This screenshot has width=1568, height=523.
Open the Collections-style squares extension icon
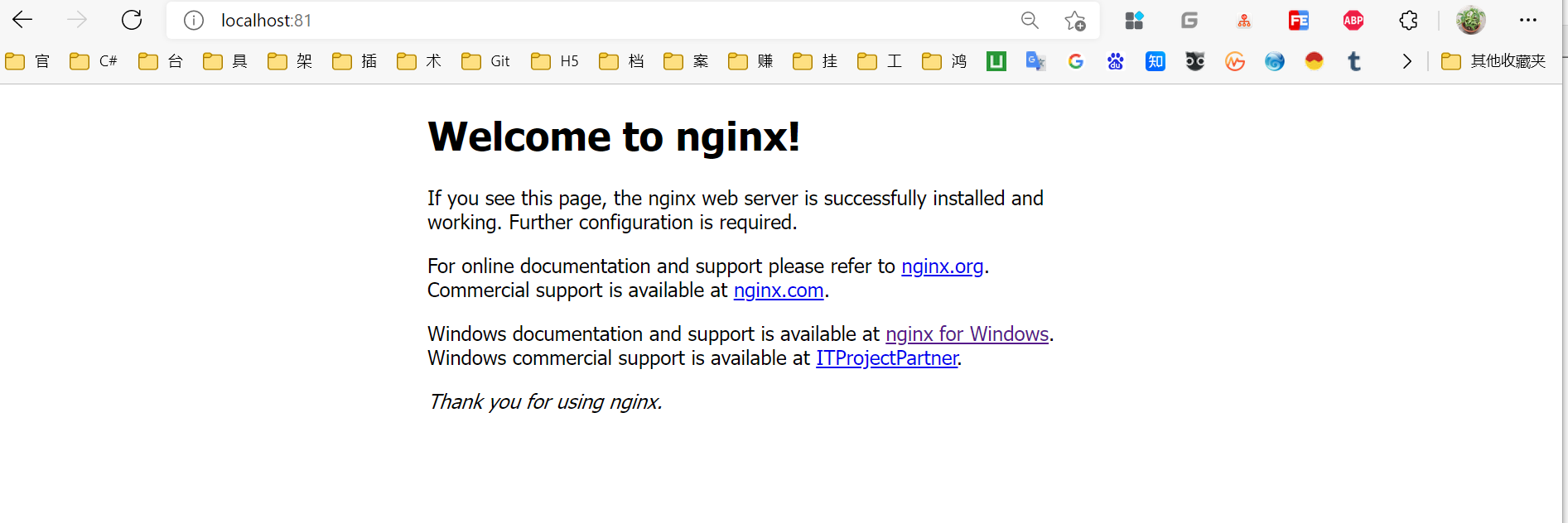click(x=1134, y=20)
